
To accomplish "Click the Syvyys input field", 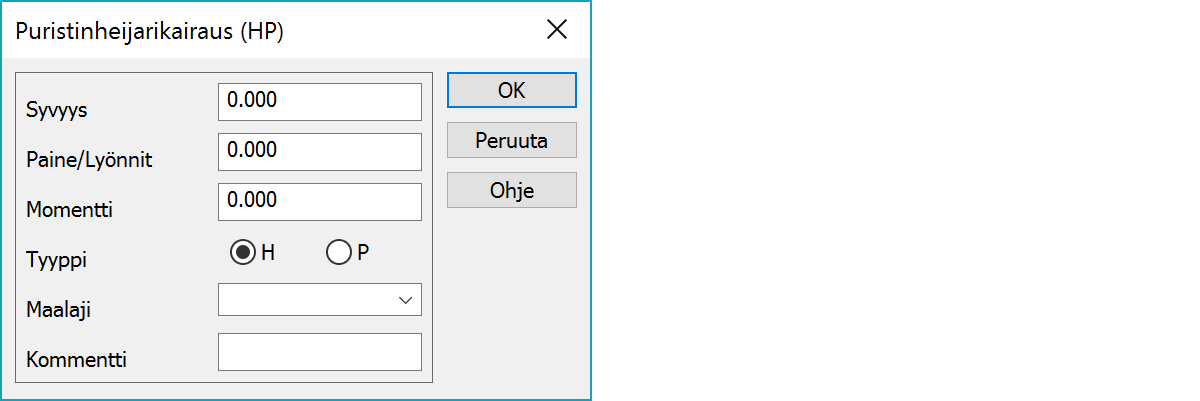I will 319,101.
